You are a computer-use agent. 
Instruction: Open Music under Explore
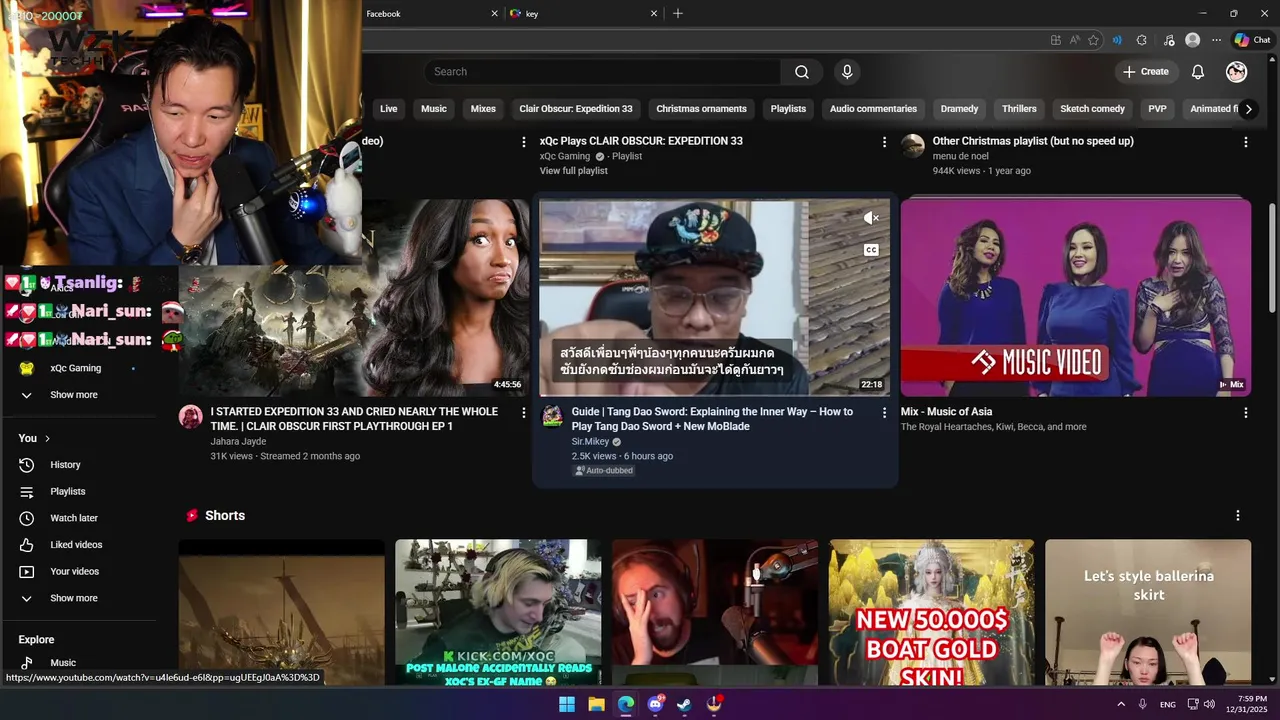tap(62, 663)
